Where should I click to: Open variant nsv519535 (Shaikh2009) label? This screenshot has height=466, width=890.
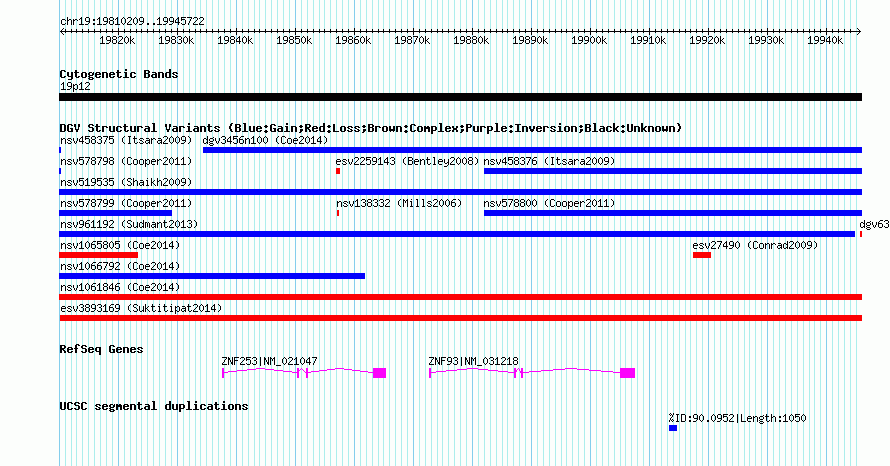[x=126, y=182]
